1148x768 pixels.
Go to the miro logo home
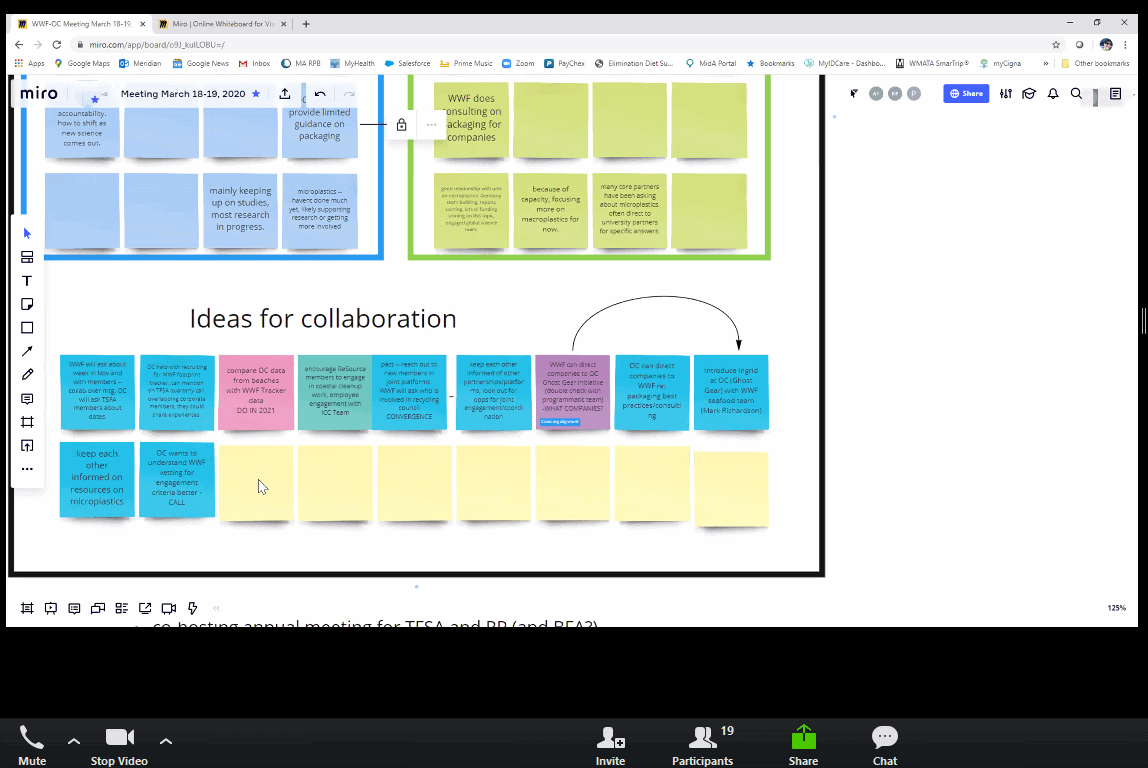click(x=39, y=94)
